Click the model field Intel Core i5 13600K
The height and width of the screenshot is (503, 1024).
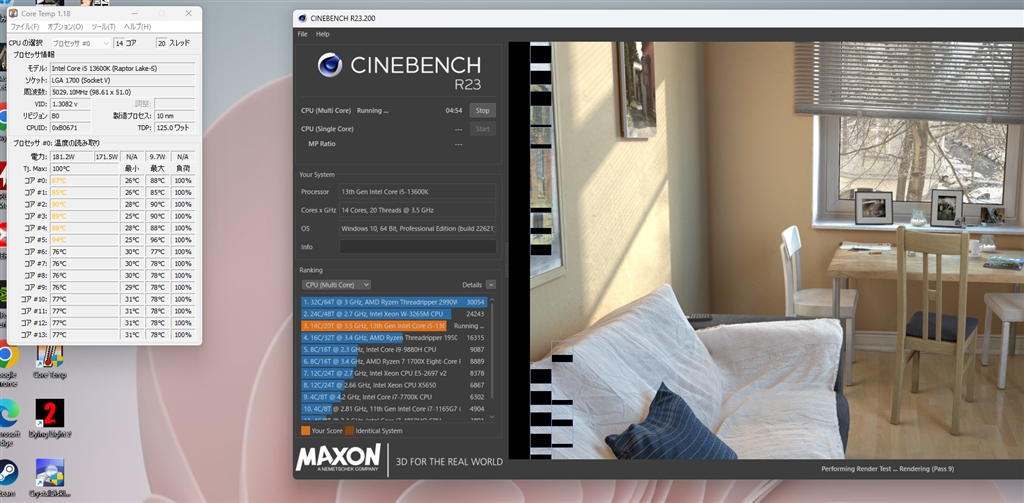122,69
